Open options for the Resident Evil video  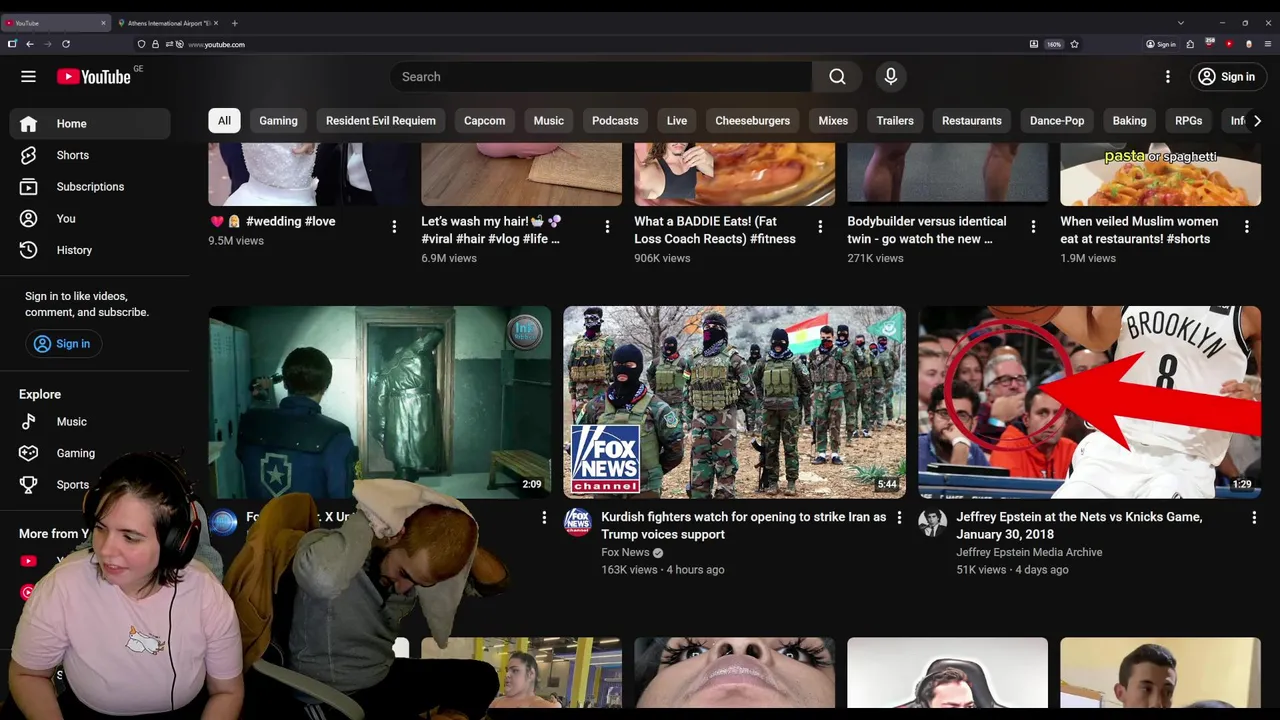tap(544, 517)
